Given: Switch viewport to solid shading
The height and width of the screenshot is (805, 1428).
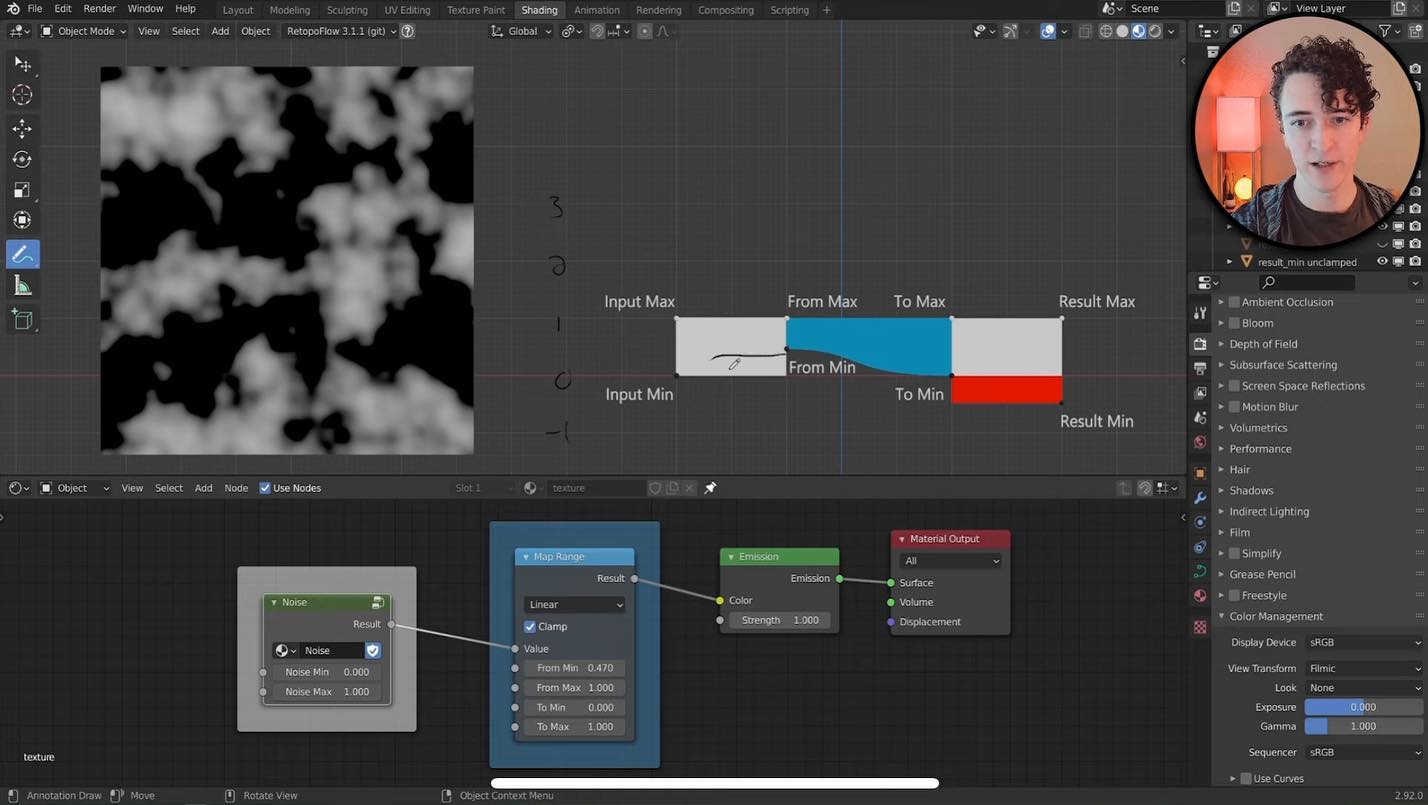Looking at the screenshot, I should click(x=1122, y=31).
